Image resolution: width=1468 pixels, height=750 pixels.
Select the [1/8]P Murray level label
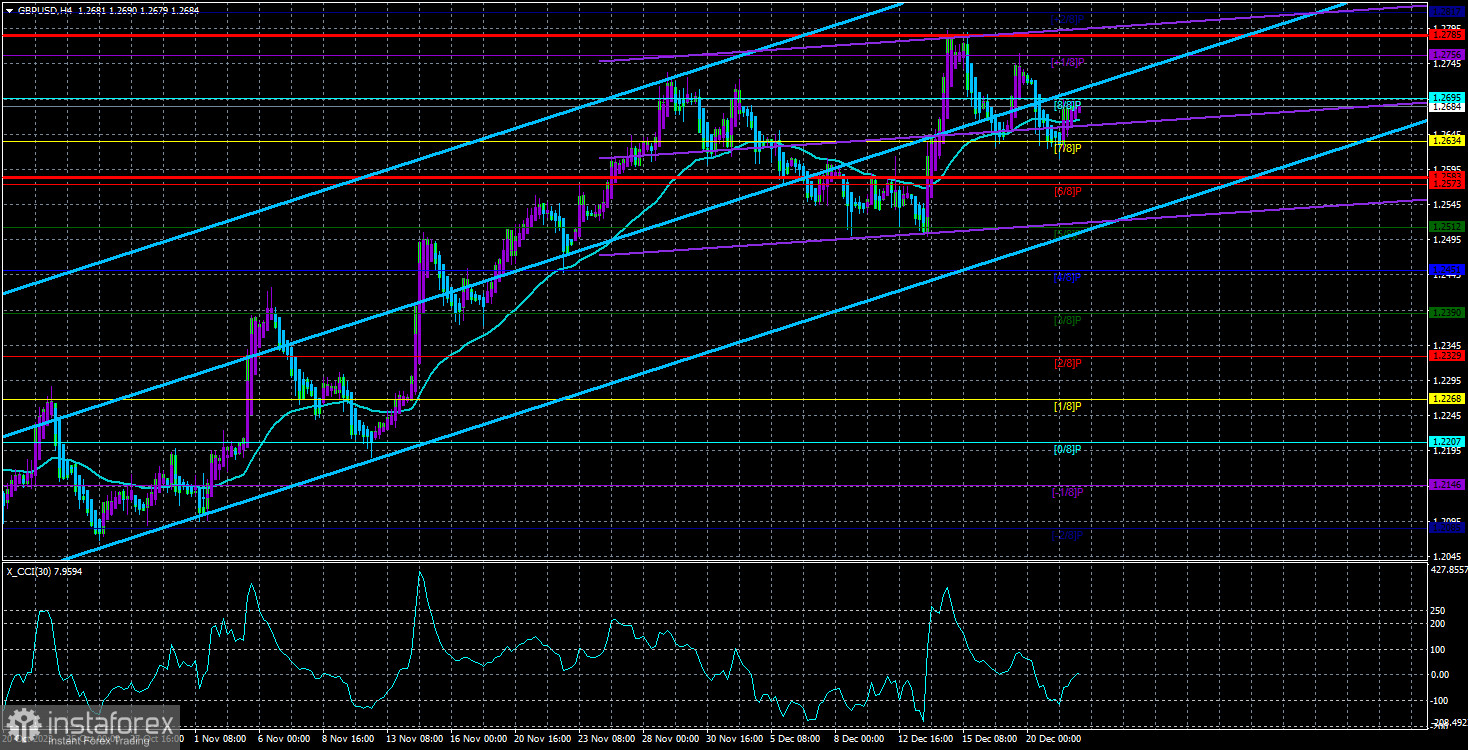click(1067, 407)
